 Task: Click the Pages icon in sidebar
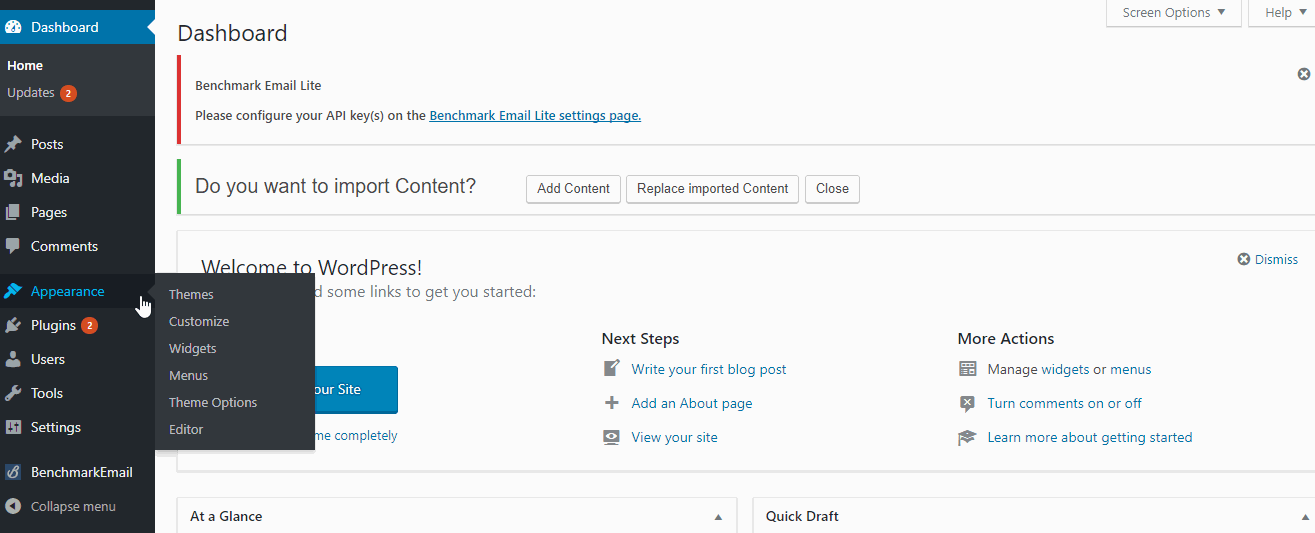coord(13,212)
